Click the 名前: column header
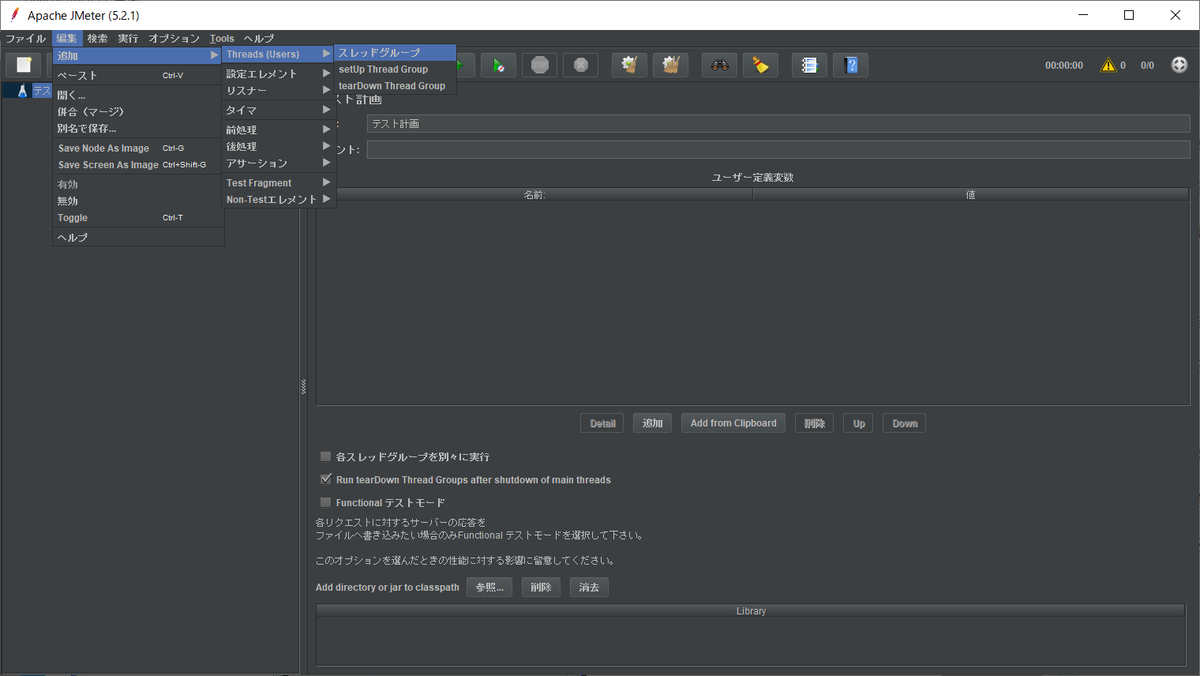Viewport: 1200px width, 676px height. pos(535,195)
